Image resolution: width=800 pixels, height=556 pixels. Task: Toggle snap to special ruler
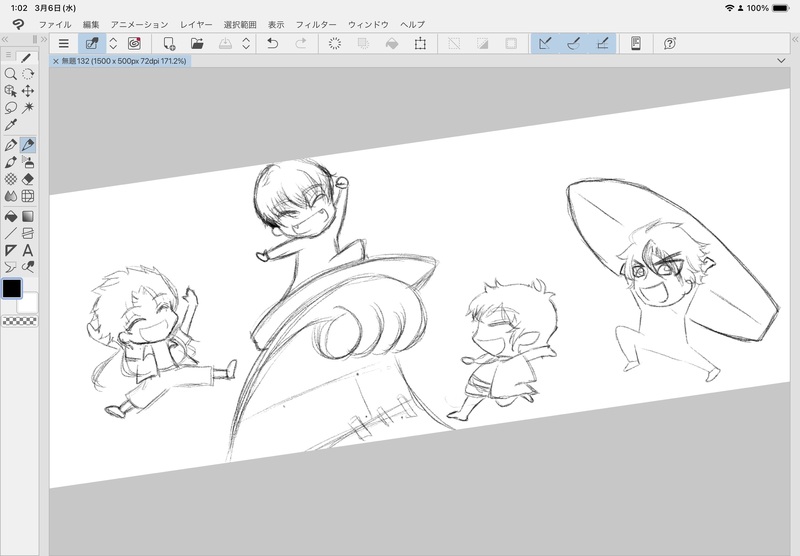(573, 44)
